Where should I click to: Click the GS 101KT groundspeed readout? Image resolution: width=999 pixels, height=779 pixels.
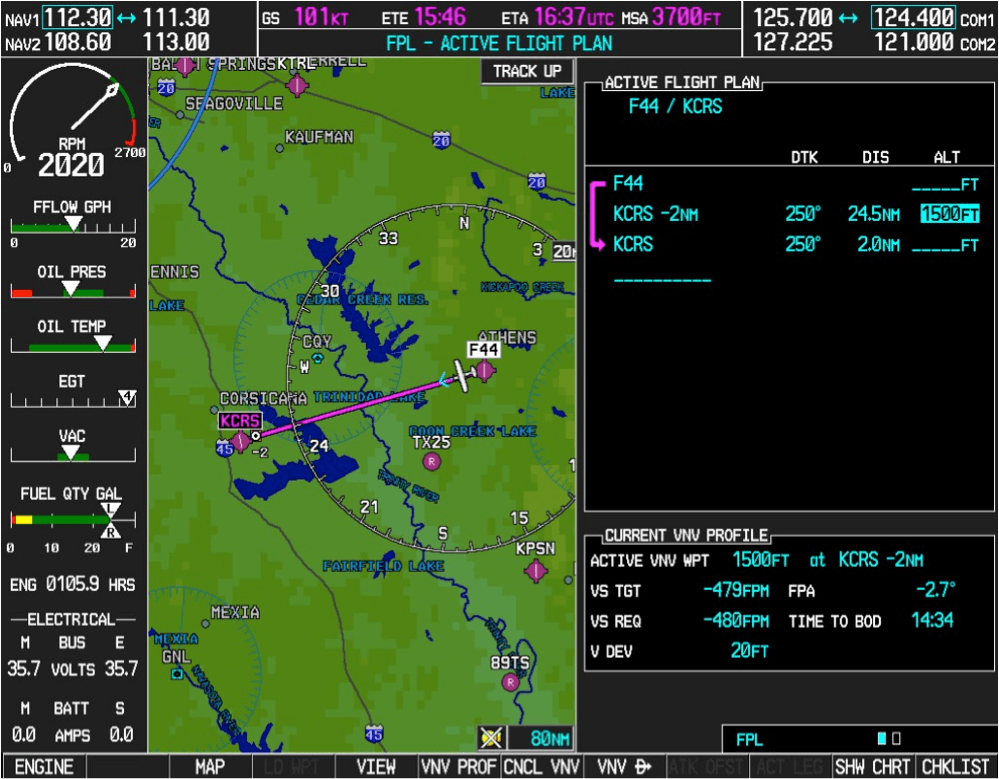[x=306, y=18]
